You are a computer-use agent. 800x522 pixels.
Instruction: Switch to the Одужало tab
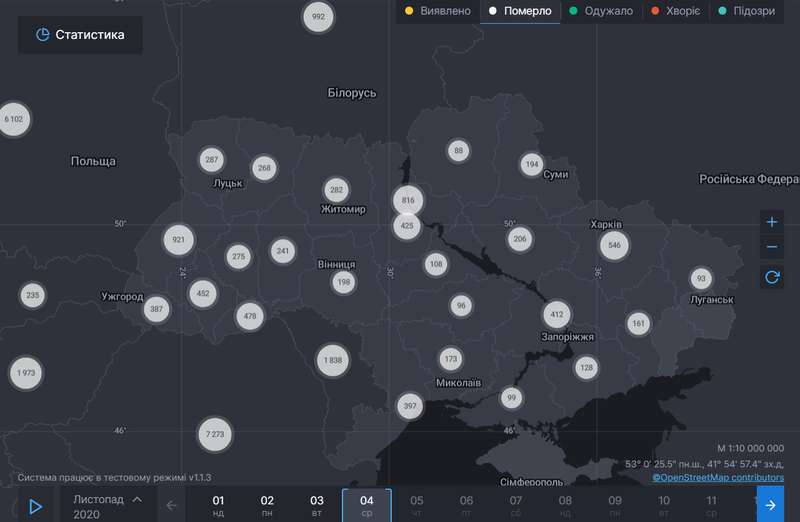coord(601,12)
